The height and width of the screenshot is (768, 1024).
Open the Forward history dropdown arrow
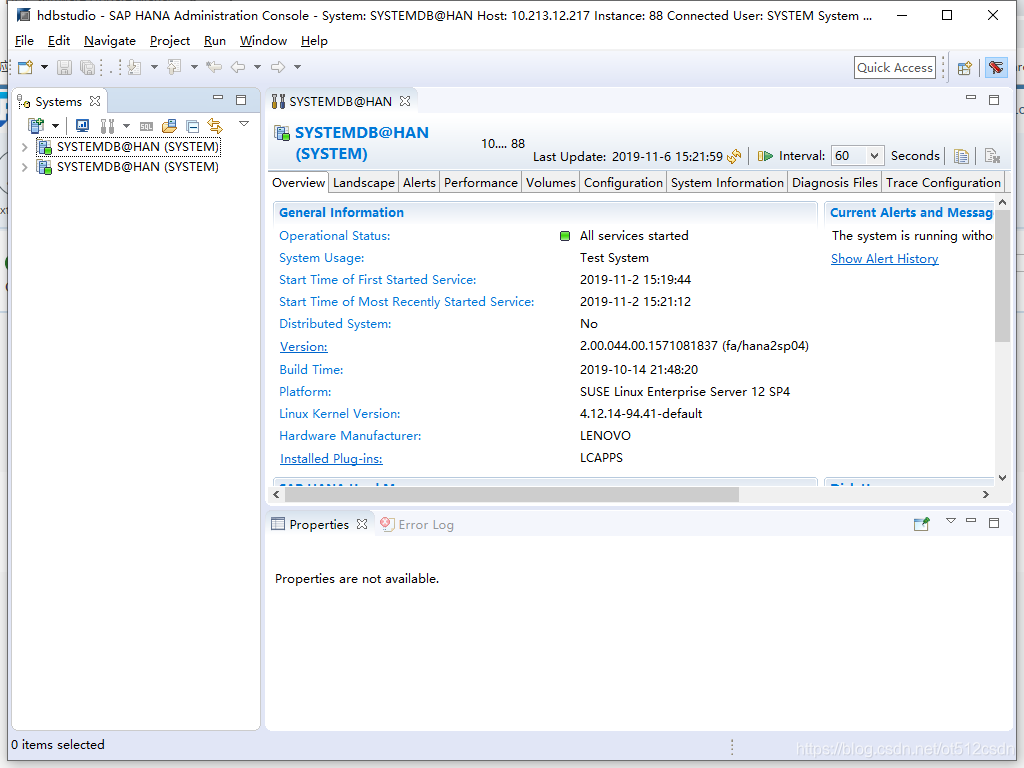coord(297,67)
